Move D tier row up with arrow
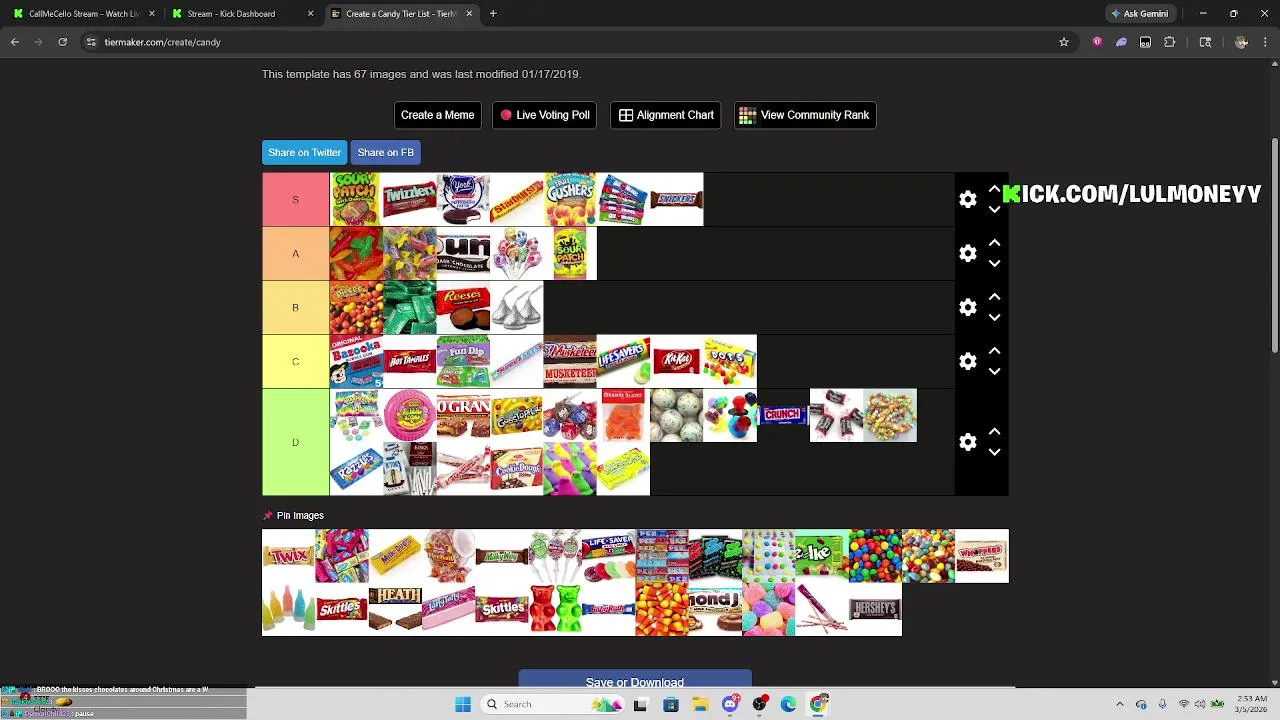Viewport: 1280px width, 720px height. point(994,432)
